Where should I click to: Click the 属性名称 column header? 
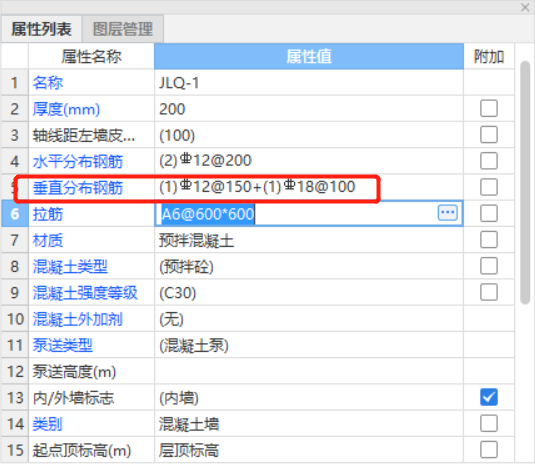pyautogui.click(x=91, y=56)
